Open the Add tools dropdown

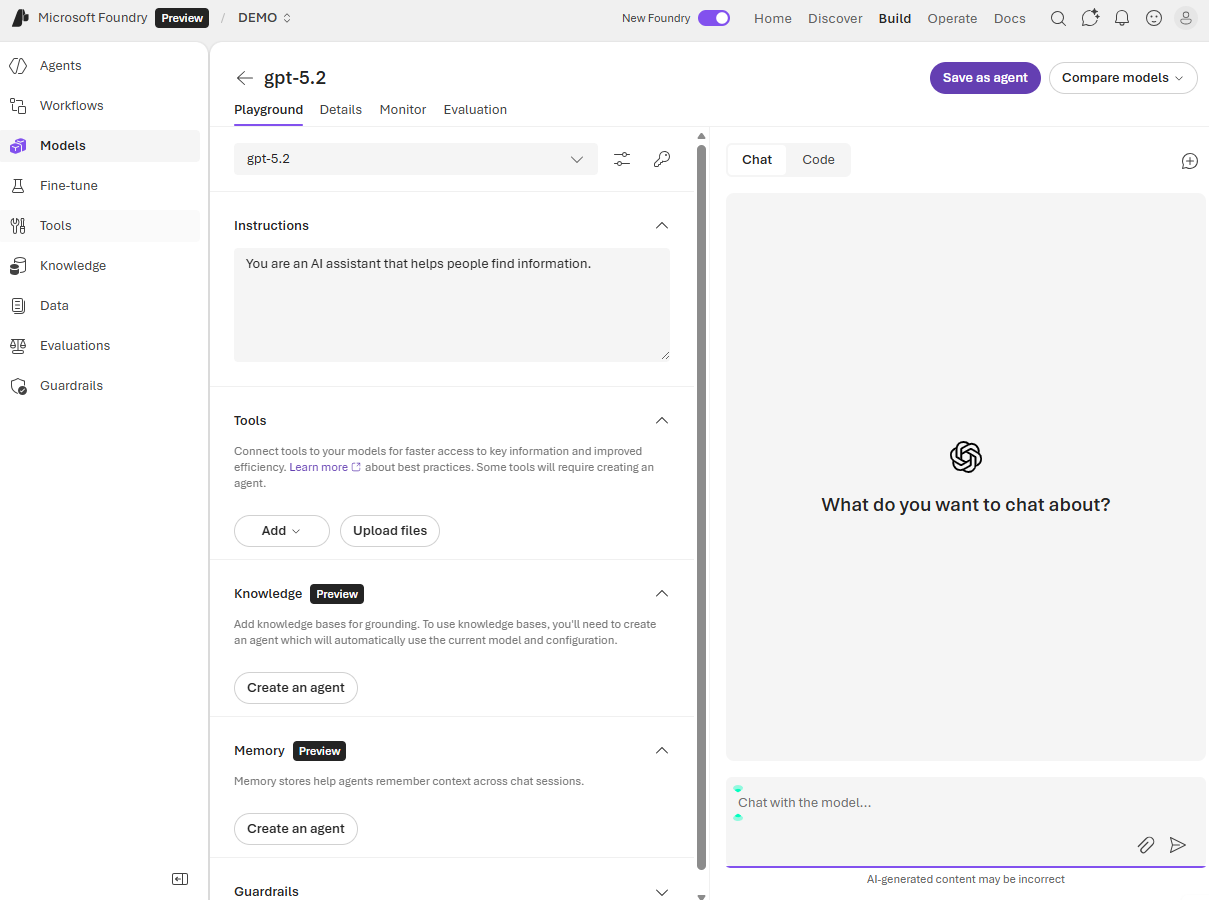(282, 531)
